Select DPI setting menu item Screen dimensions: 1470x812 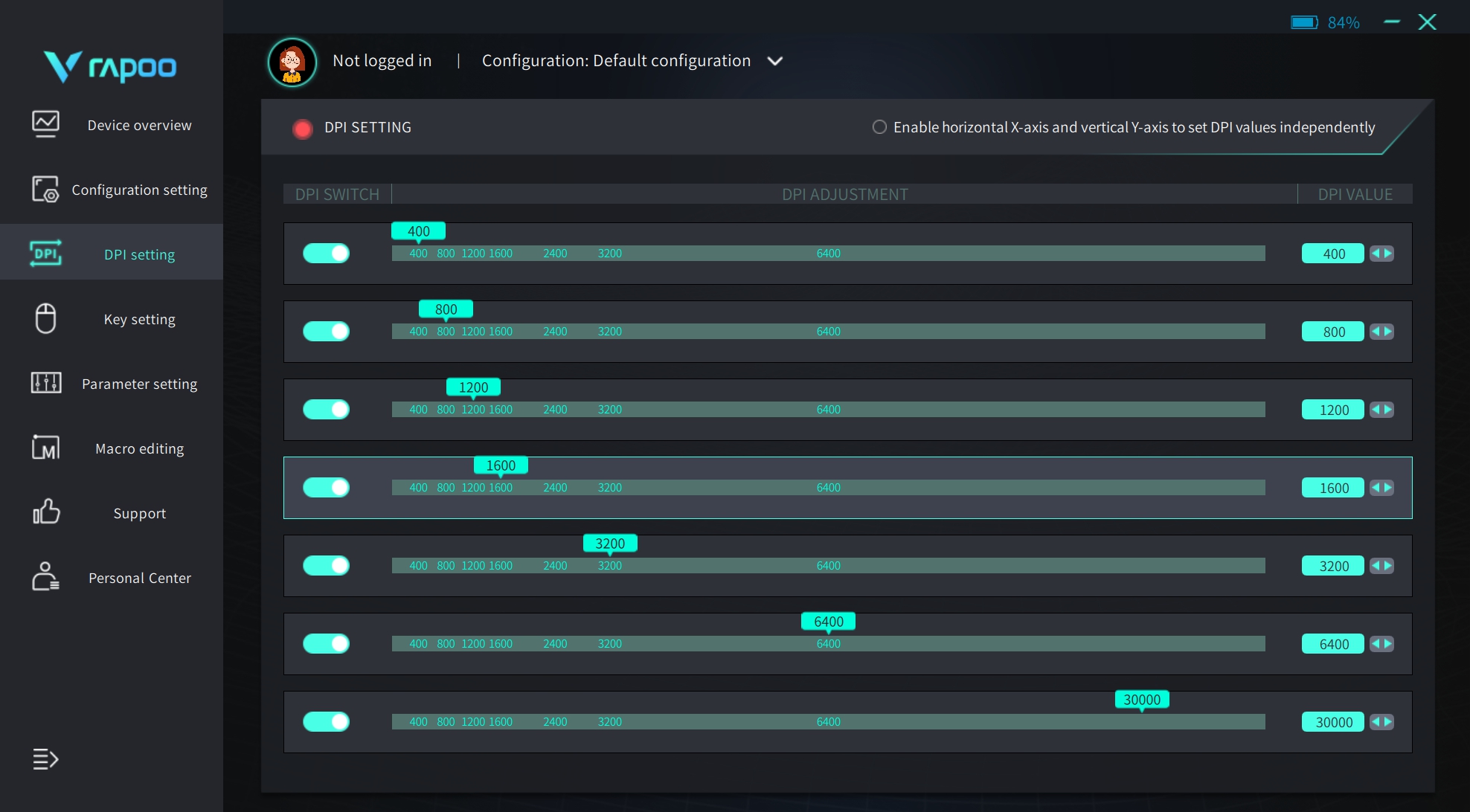click(x=112, y=252)
